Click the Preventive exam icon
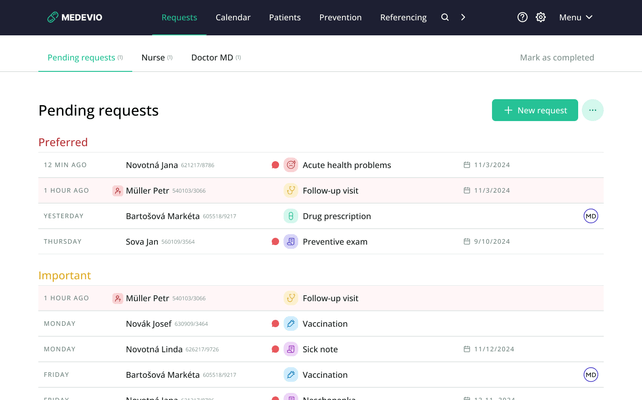The image size is (642, 400). click(x=291, y=241)
